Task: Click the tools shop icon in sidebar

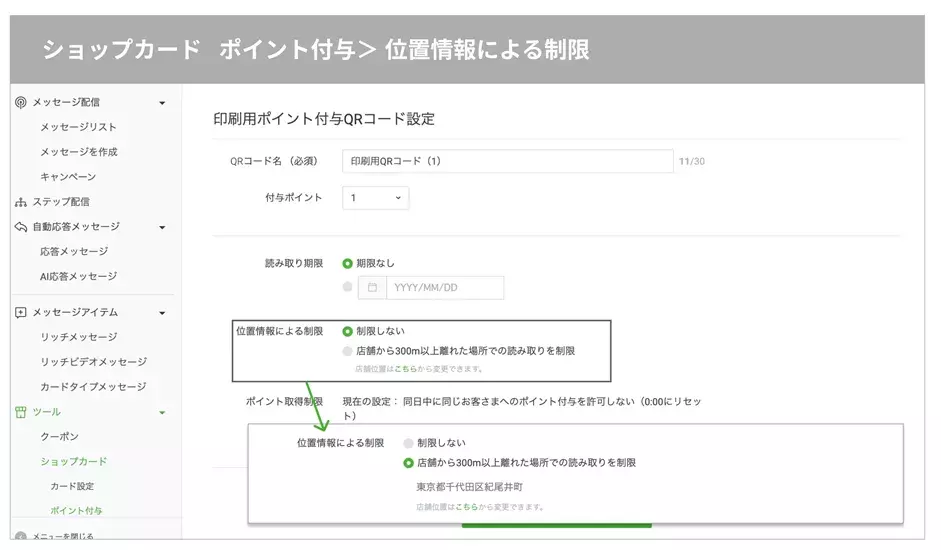Action: (x=20, y=412)
